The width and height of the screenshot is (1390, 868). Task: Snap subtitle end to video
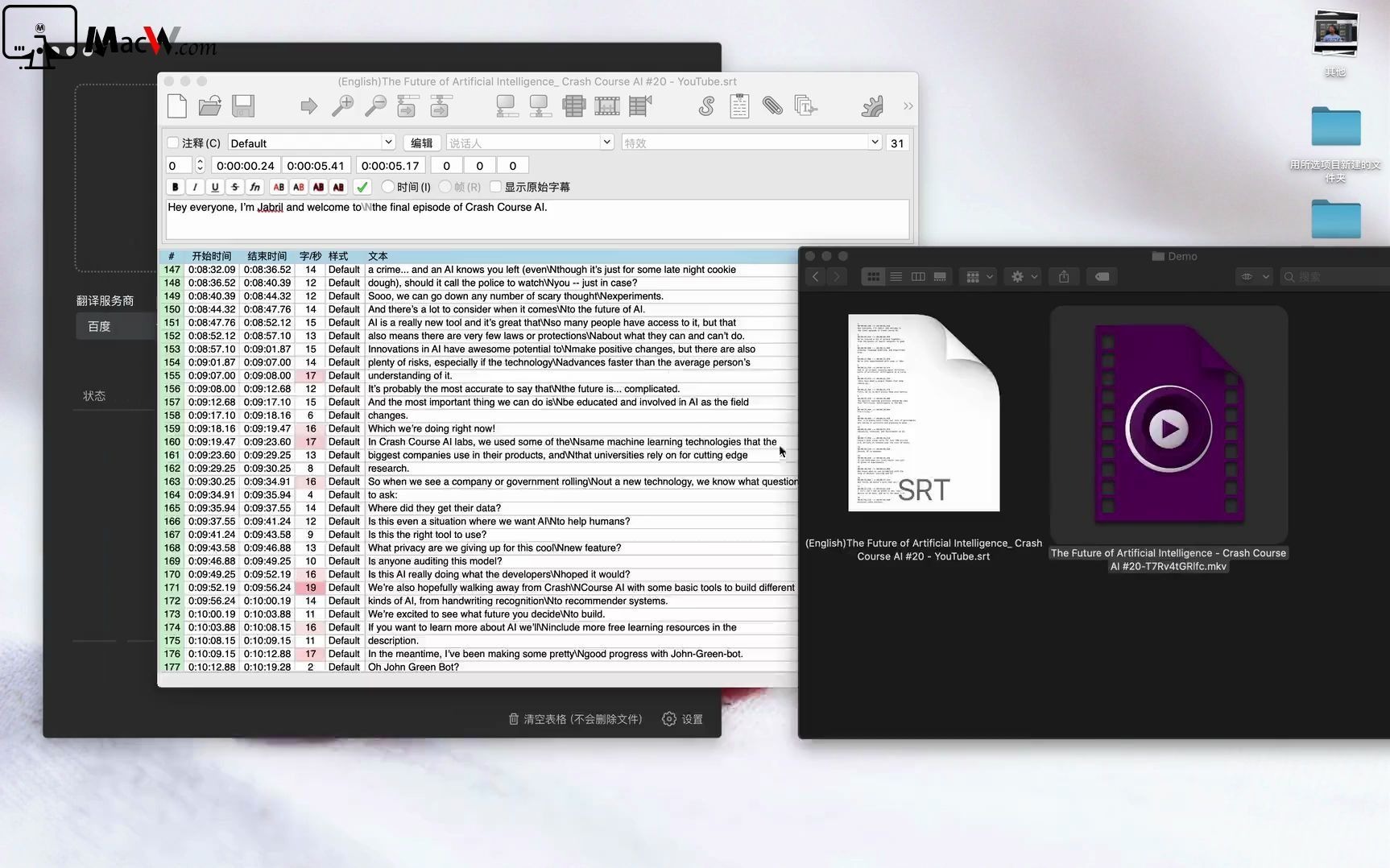coord(540,106)
